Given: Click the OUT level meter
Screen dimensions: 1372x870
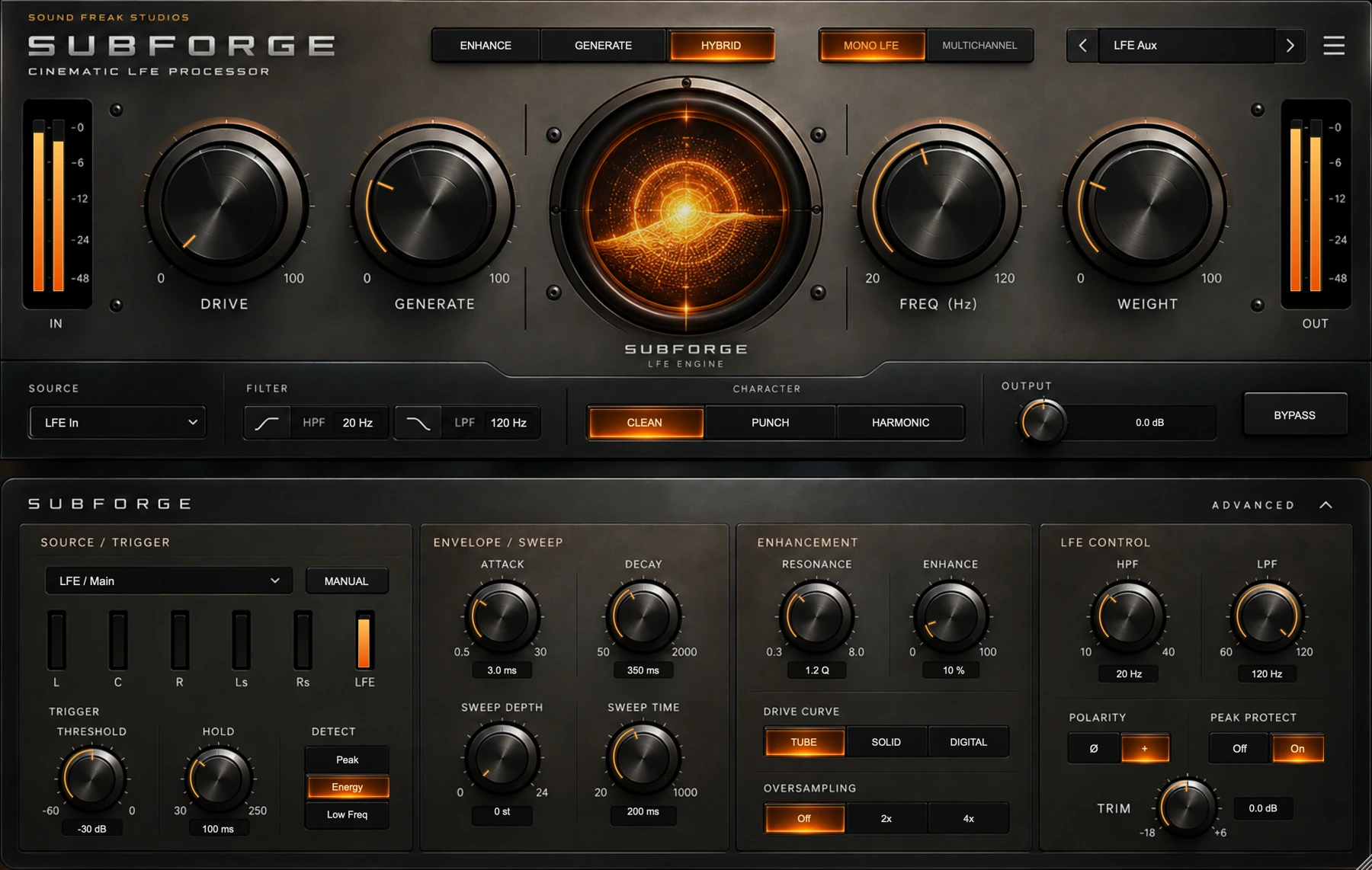Looking at the screenshot, I should [1316, 204].
